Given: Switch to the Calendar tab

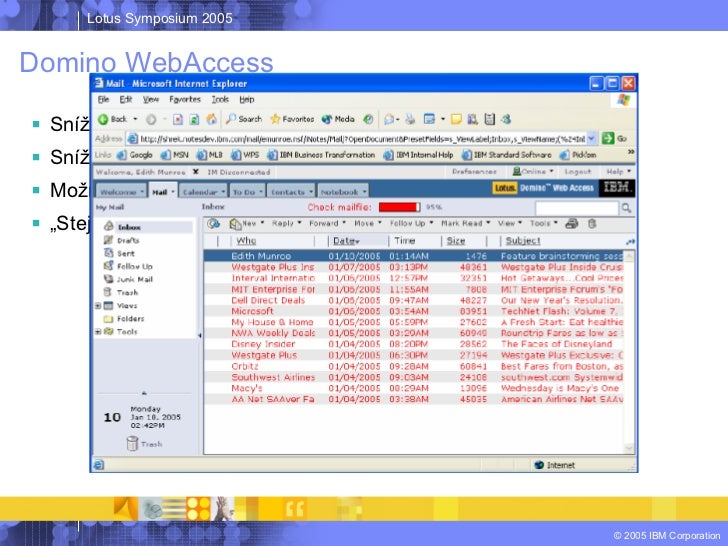Looking at the screenshot, I should click(x=203, y=192).
